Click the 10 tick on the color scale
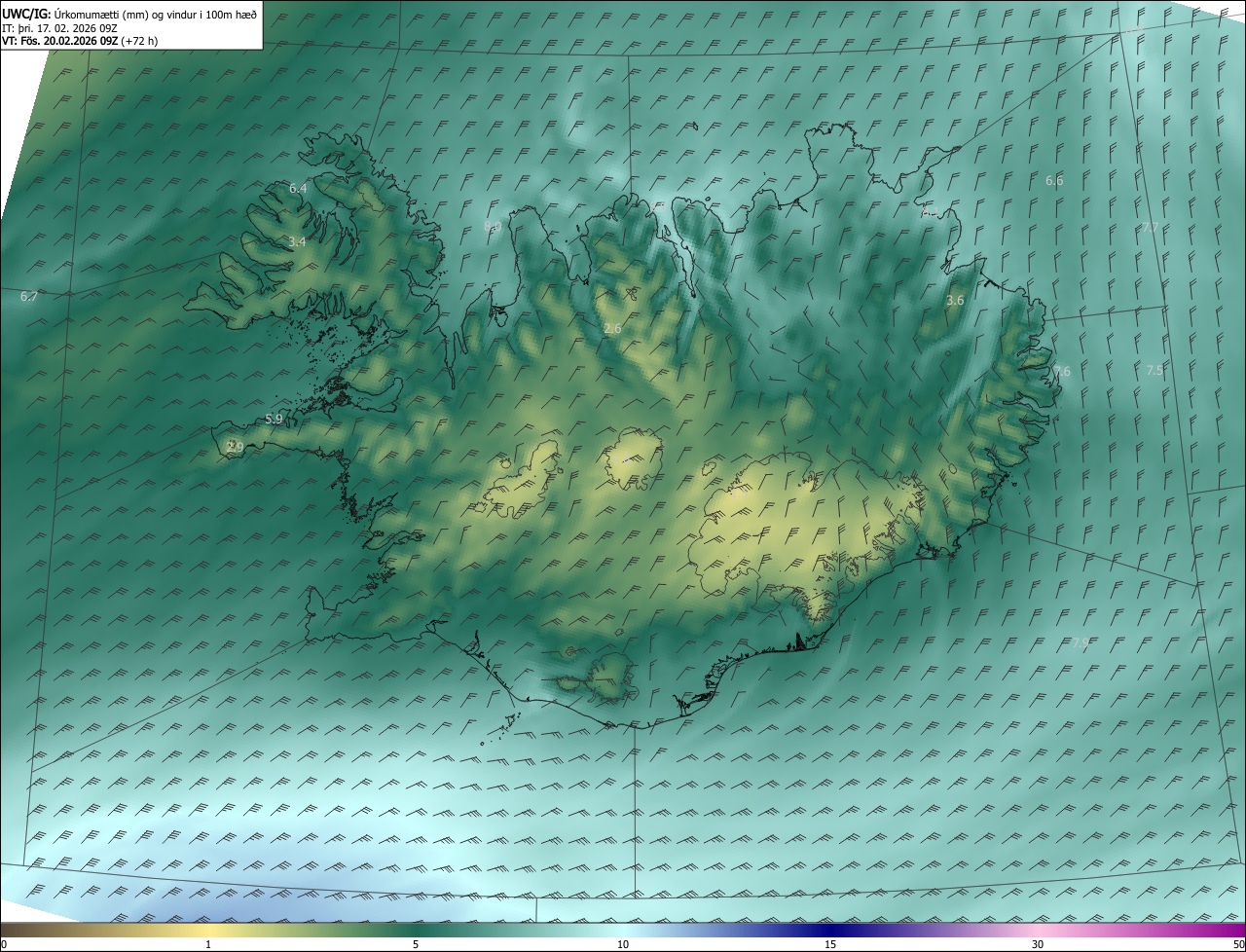1246x952 pixels. [x=623, y=944]
